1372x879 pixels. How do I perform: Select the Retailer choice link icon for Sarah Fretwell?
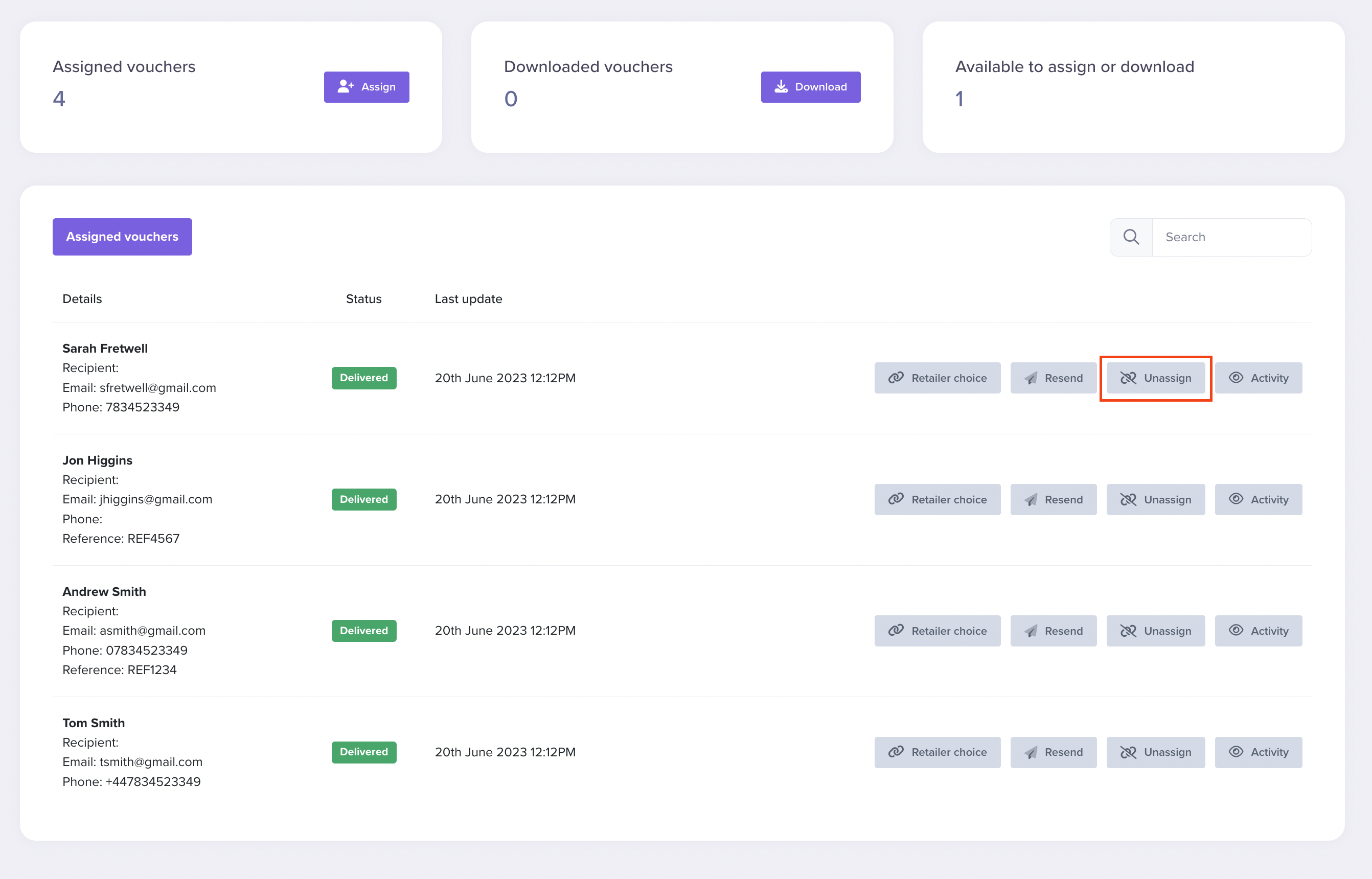pyautogui.click(x=897, y=378)
